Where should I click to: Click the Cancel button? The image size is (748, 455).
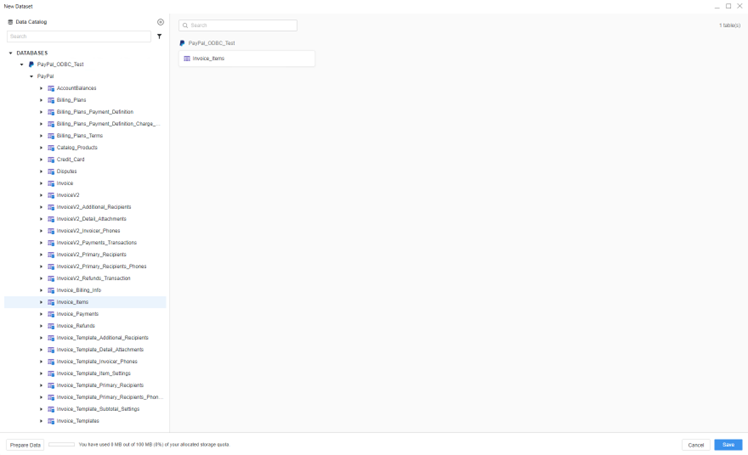click(x=695, y=445)
